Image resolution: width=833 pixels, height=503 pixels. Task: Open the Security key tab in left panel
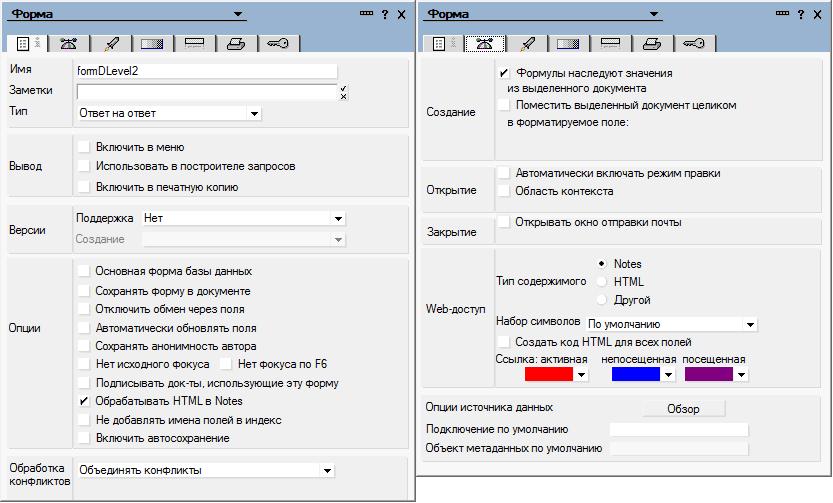tap(275, 43)
